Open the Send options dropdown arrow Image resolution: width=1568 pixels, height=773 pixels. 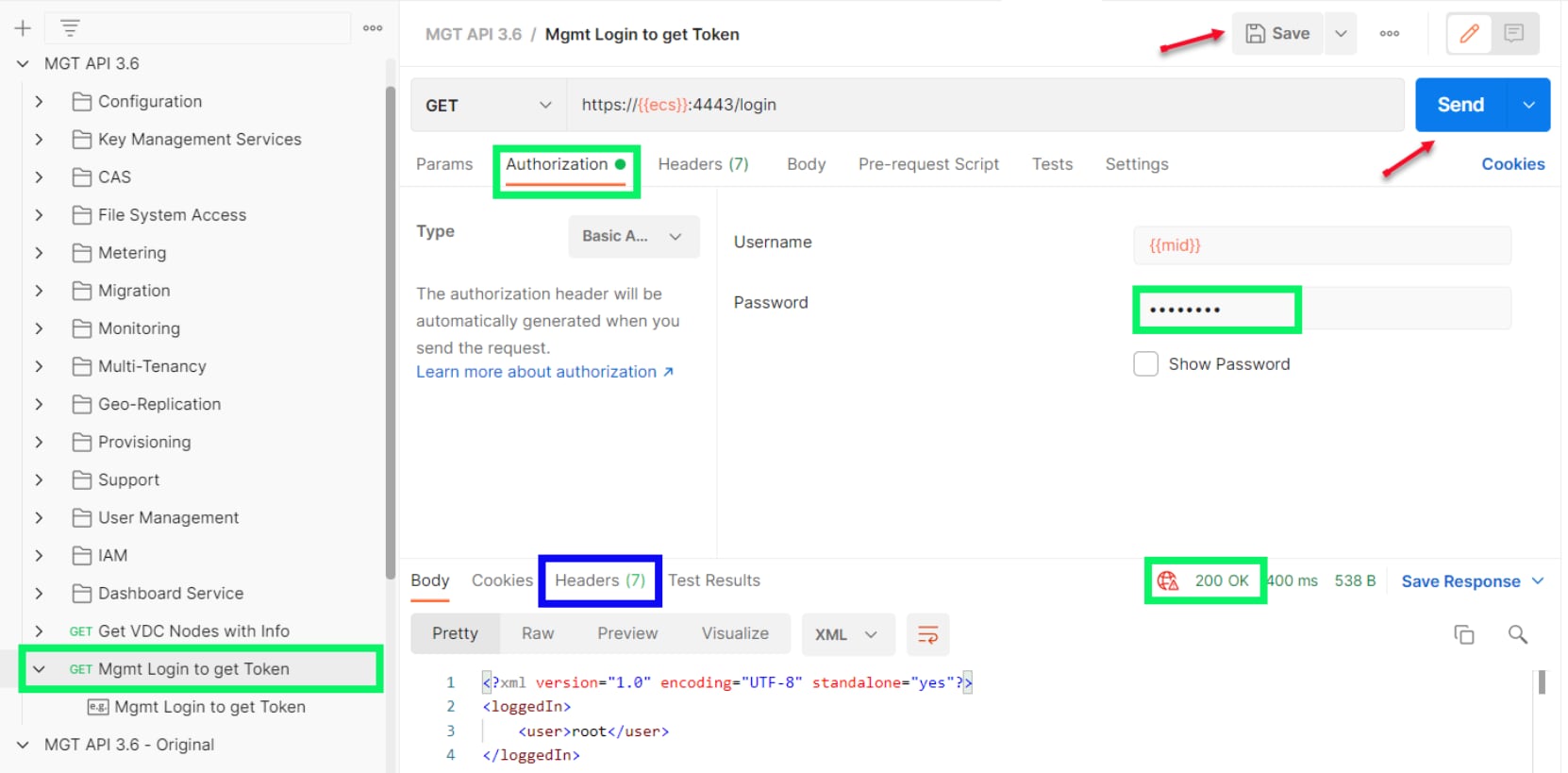[1529, 105]
